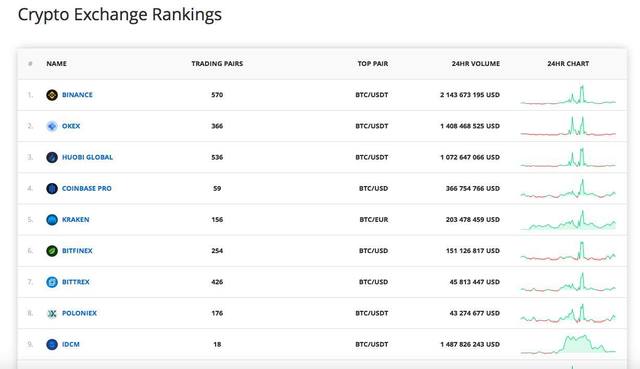View Binance 24hr chart sparkline
The image size is (640, 369).
point(568,95)
